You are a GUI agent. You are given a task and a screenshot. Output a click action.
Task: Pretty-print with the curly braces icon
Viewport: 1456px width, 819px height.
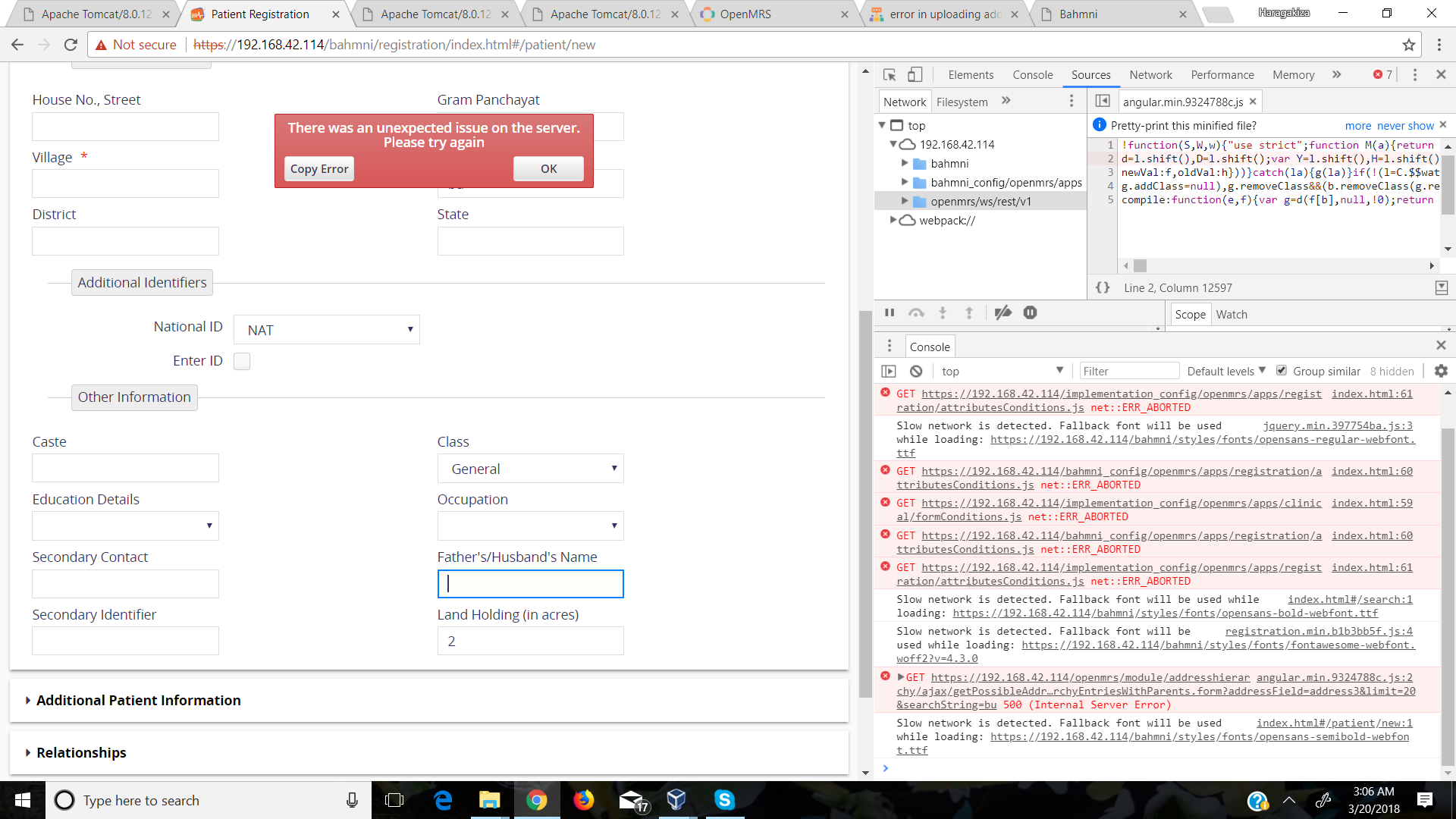point(1103,287)
